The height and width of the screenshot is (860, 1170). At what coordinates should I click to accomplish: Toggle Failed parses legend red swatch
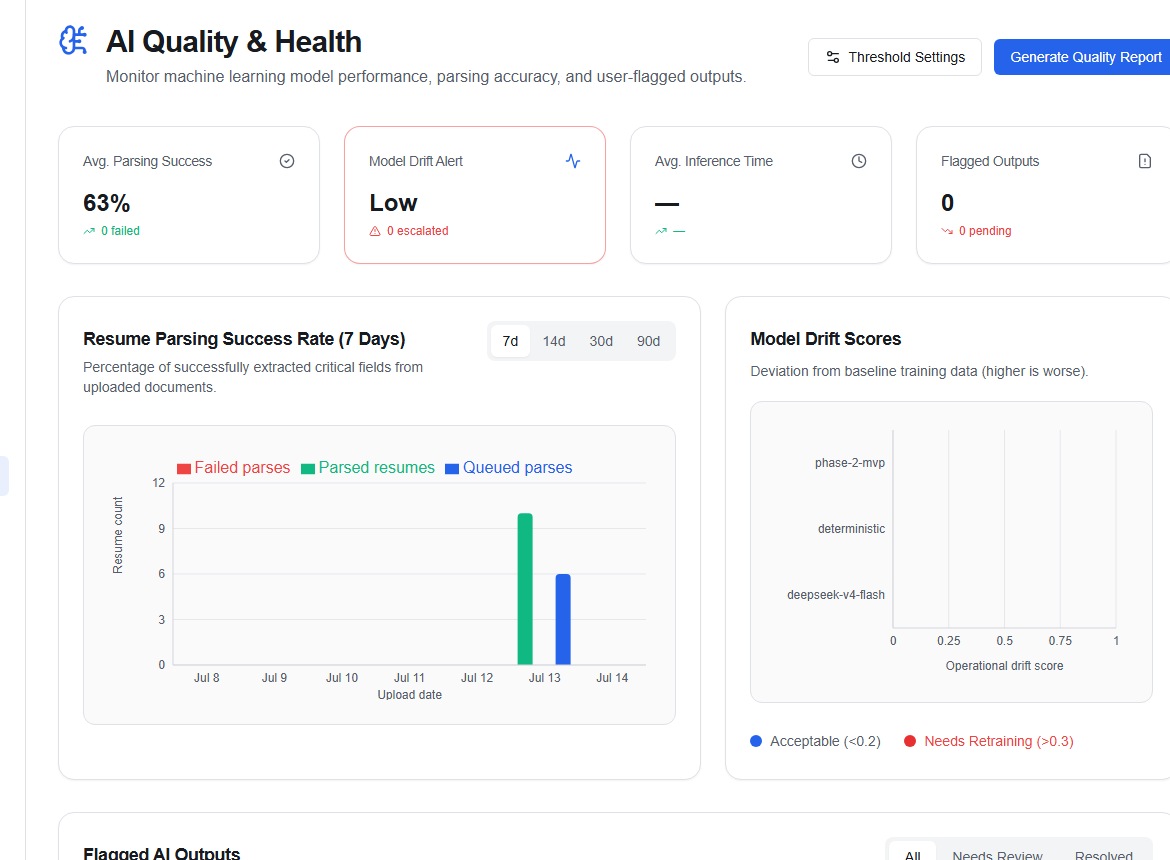pos(184,468)
